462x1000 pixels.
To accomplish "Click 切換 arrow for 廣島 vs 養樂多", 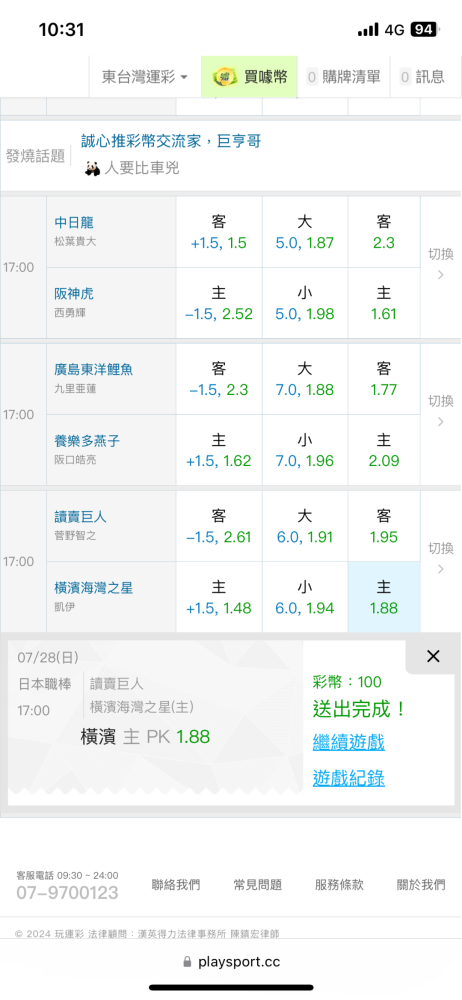I will tap(440, 411).
